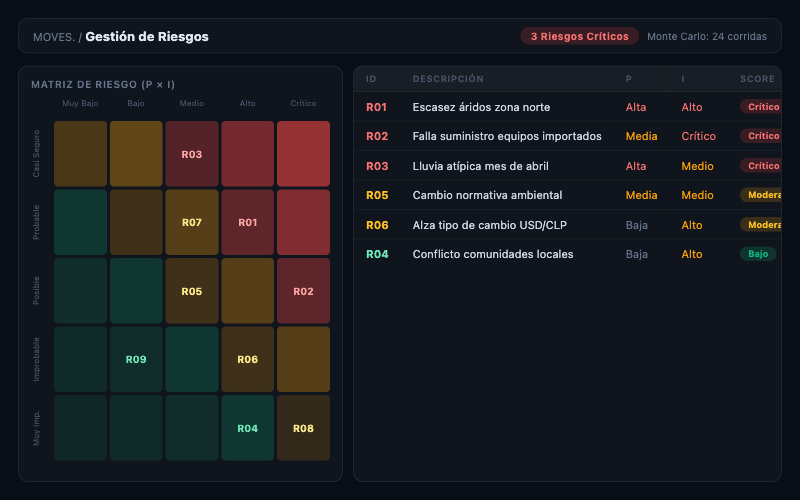Sort table by ID column header
Viewport: 800px width, 500px height.
(x=371, y=79)
